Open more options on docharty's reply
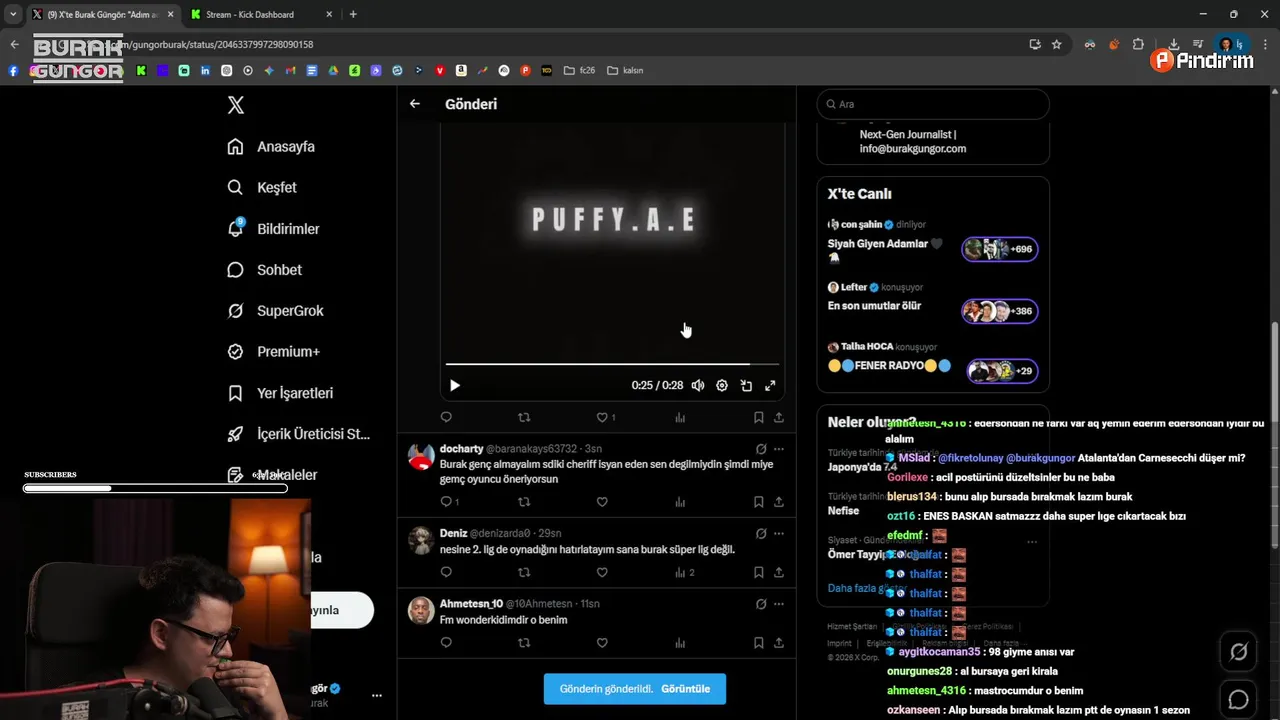 (779, 449)
